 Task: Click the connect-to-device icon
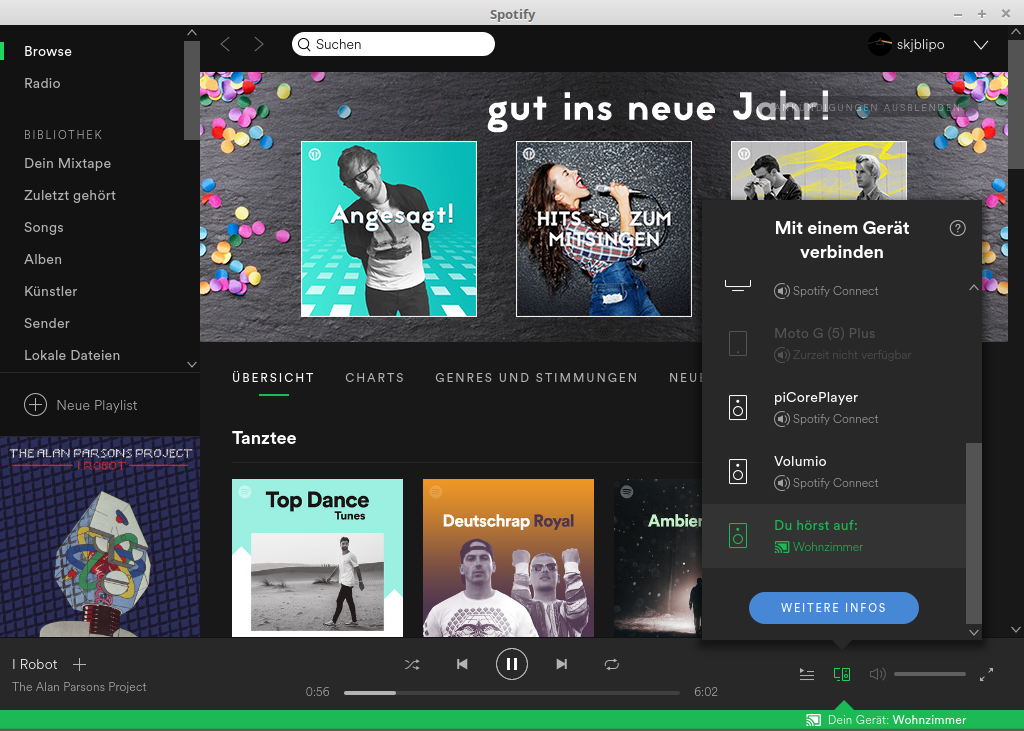842,674
